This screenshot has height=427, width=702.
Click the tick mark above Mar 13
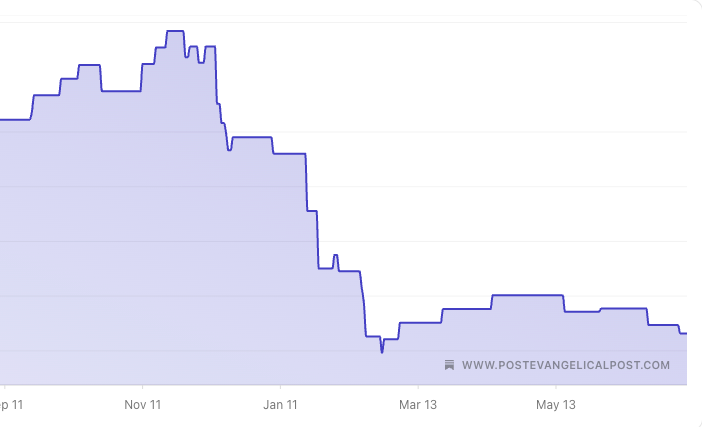pyautogui.click(x=418, y=387)
